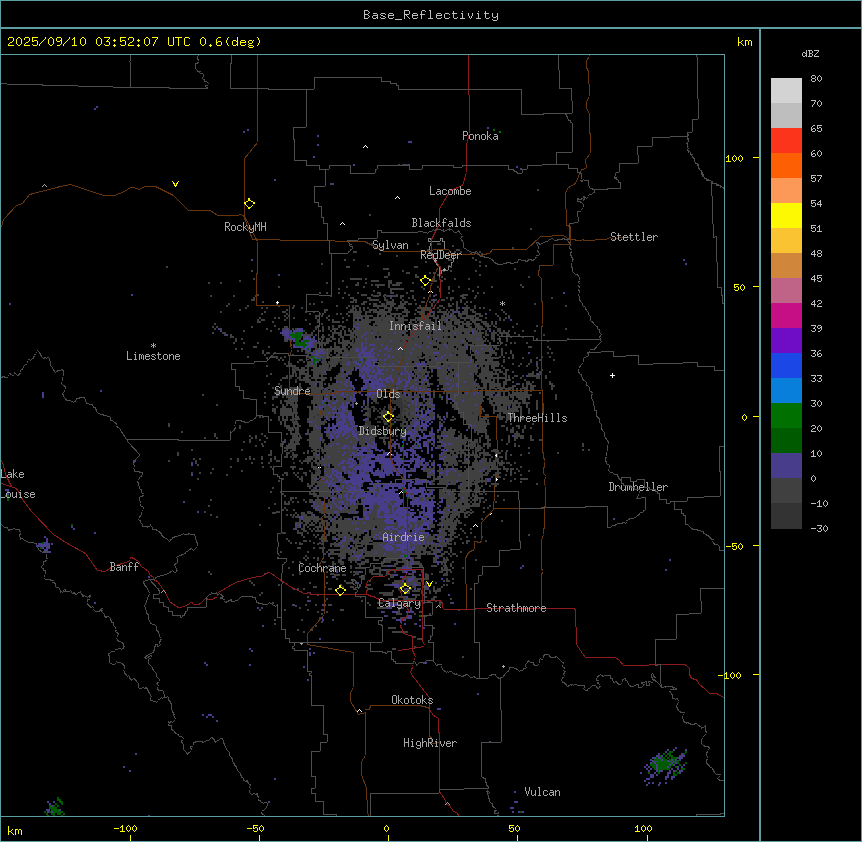Click the Calgary label
This screenshot has height=842, width=862.
(399, 603)
